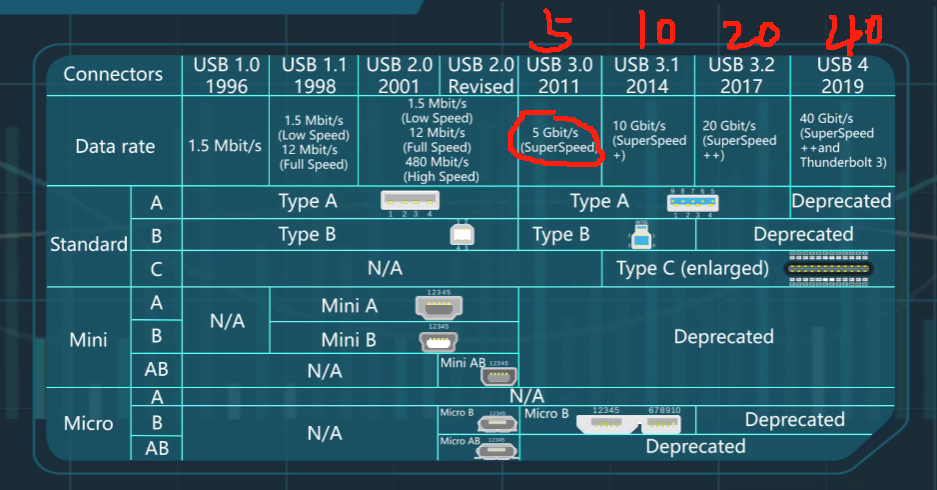Viewport: 937px width, 490px height.
Task: Click the 'Mini AB' label
Action: [x=463, y=363]
